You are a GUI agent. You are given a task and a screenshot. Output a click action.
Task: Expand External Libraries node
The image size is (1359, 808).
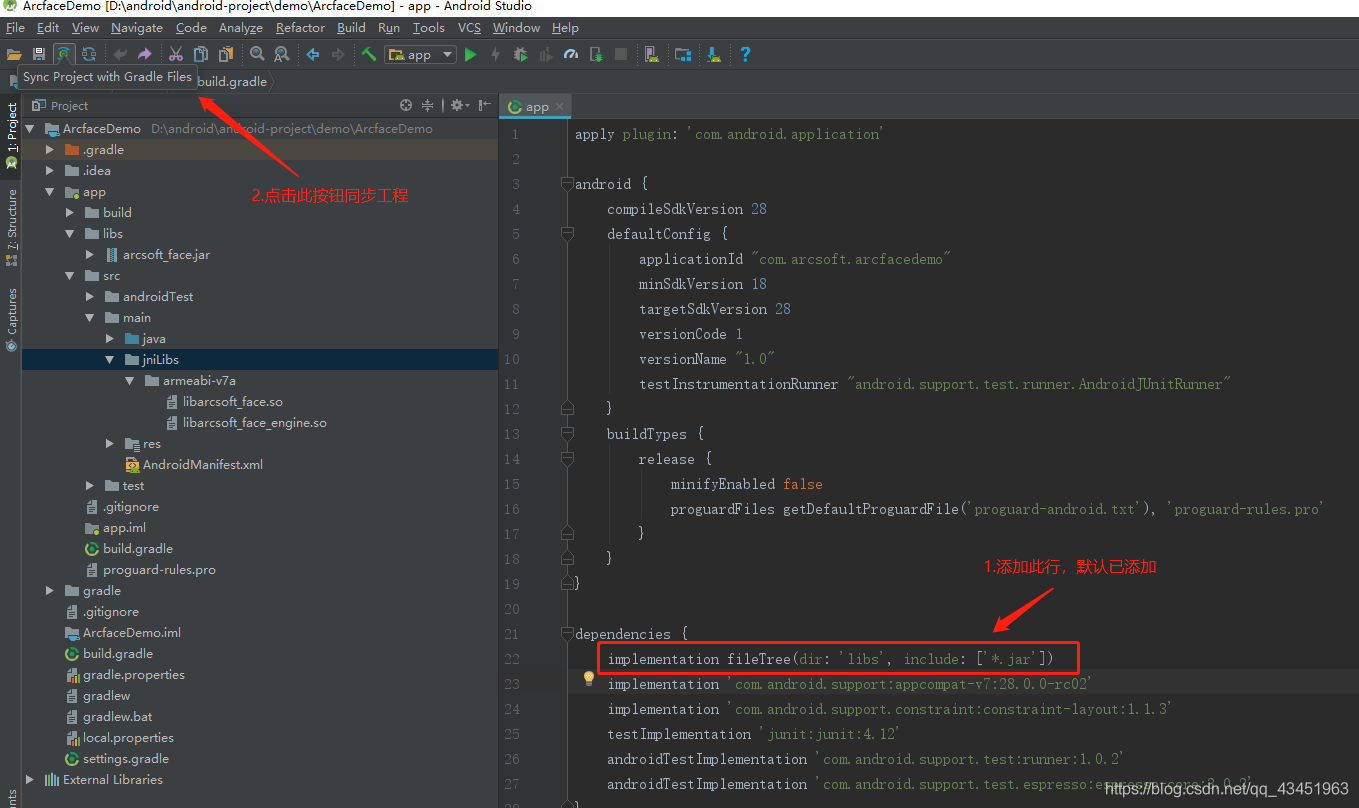pyautogui.click(x=30, y=779)
